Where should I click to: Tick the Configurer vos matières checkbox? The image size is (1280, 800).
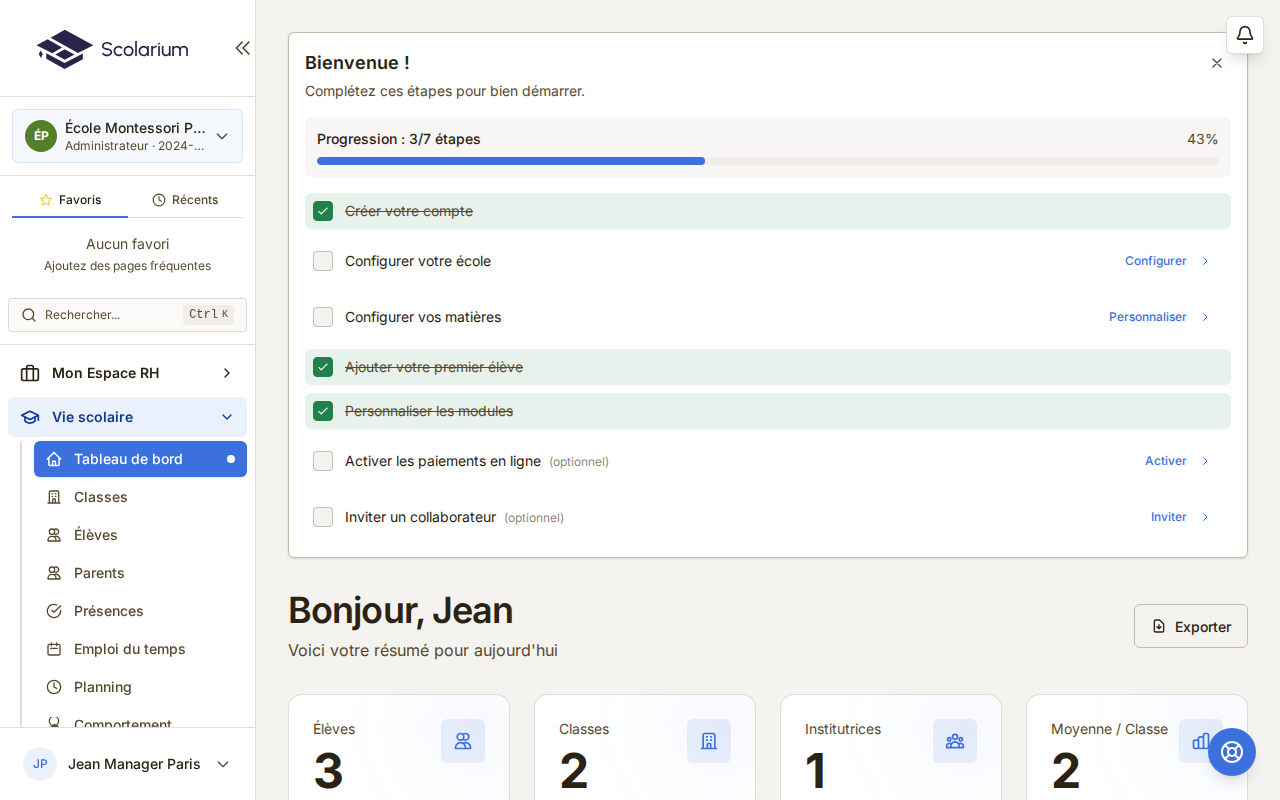(323, 317)
